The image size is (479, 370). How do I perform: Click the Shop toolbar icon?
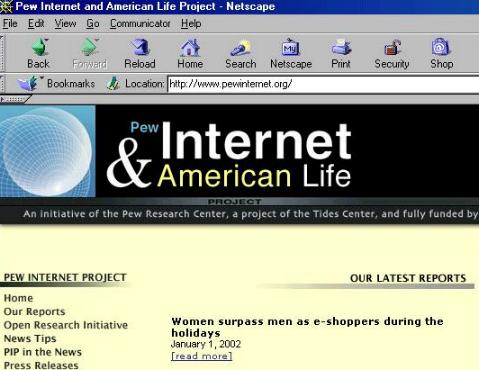(x=441, y=47)
